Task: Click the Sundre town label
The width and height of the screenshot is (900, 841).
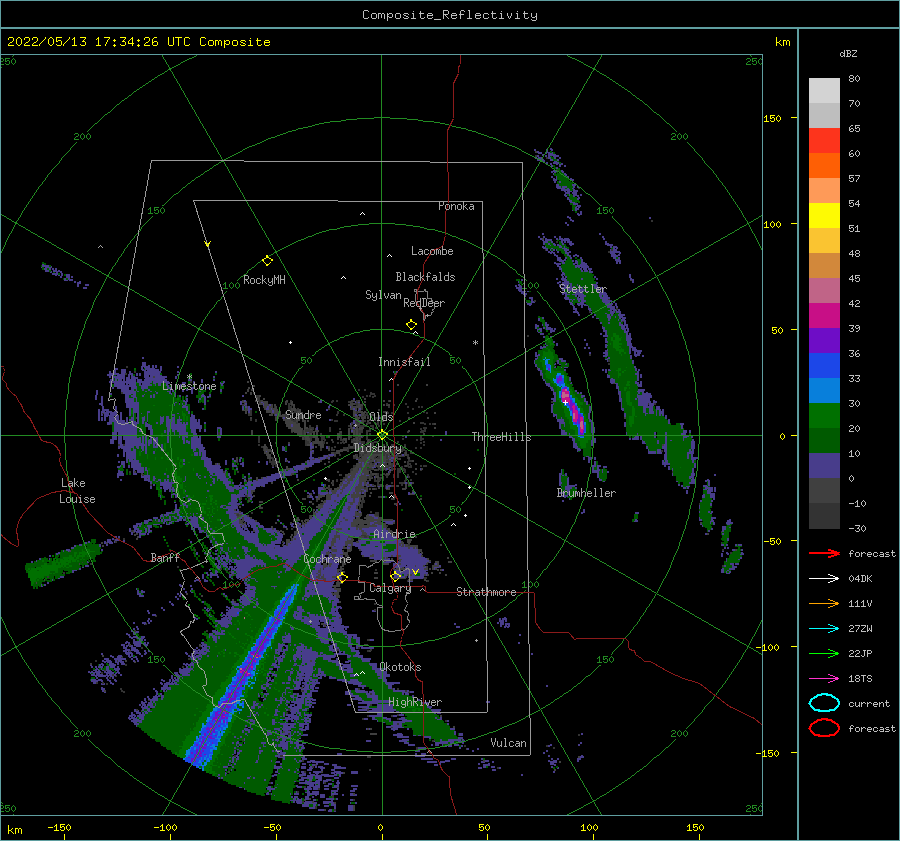Action: 303,414
